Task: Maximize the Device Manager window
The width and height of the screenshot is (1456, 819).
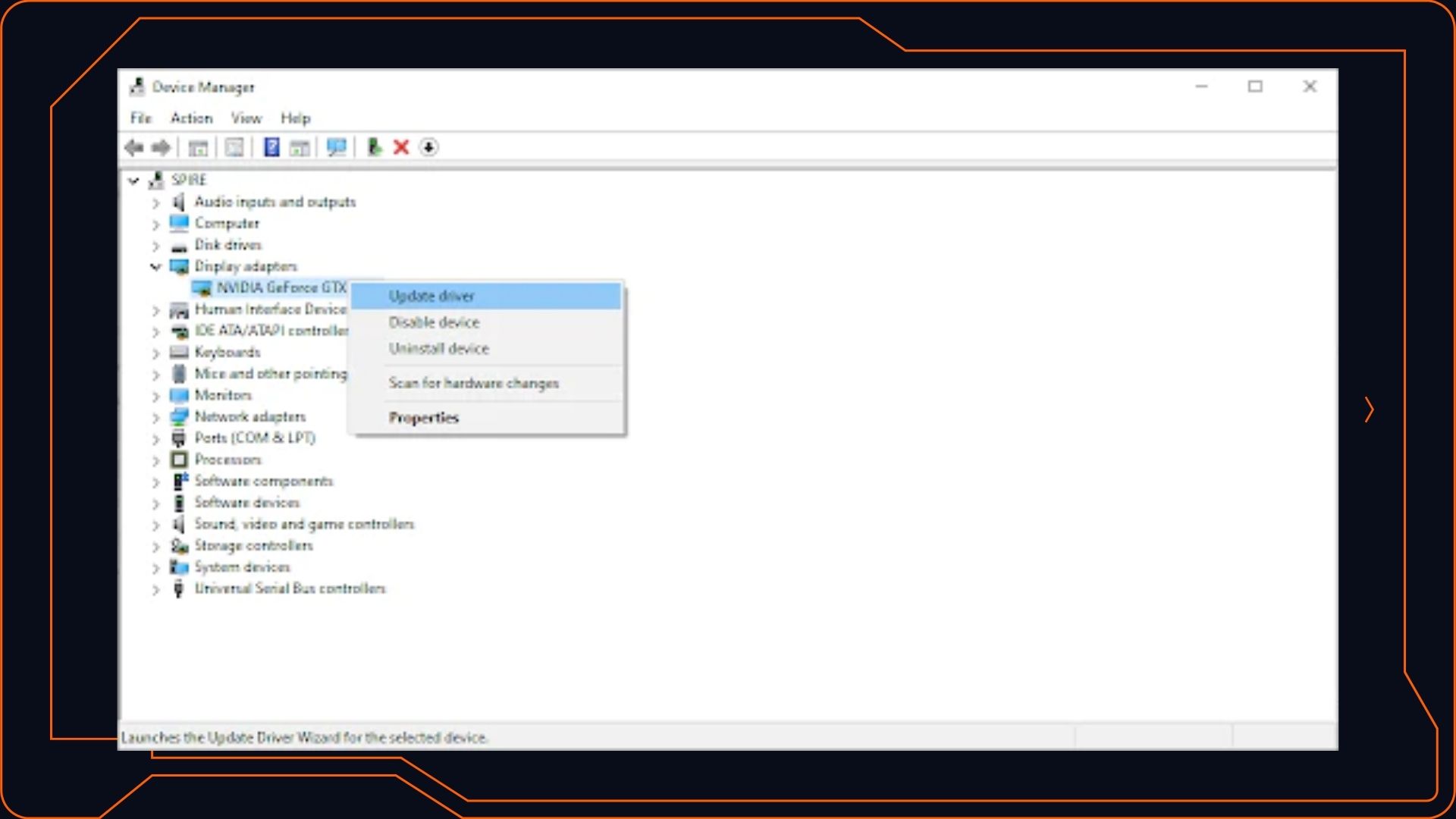Action: point(1256,86)
